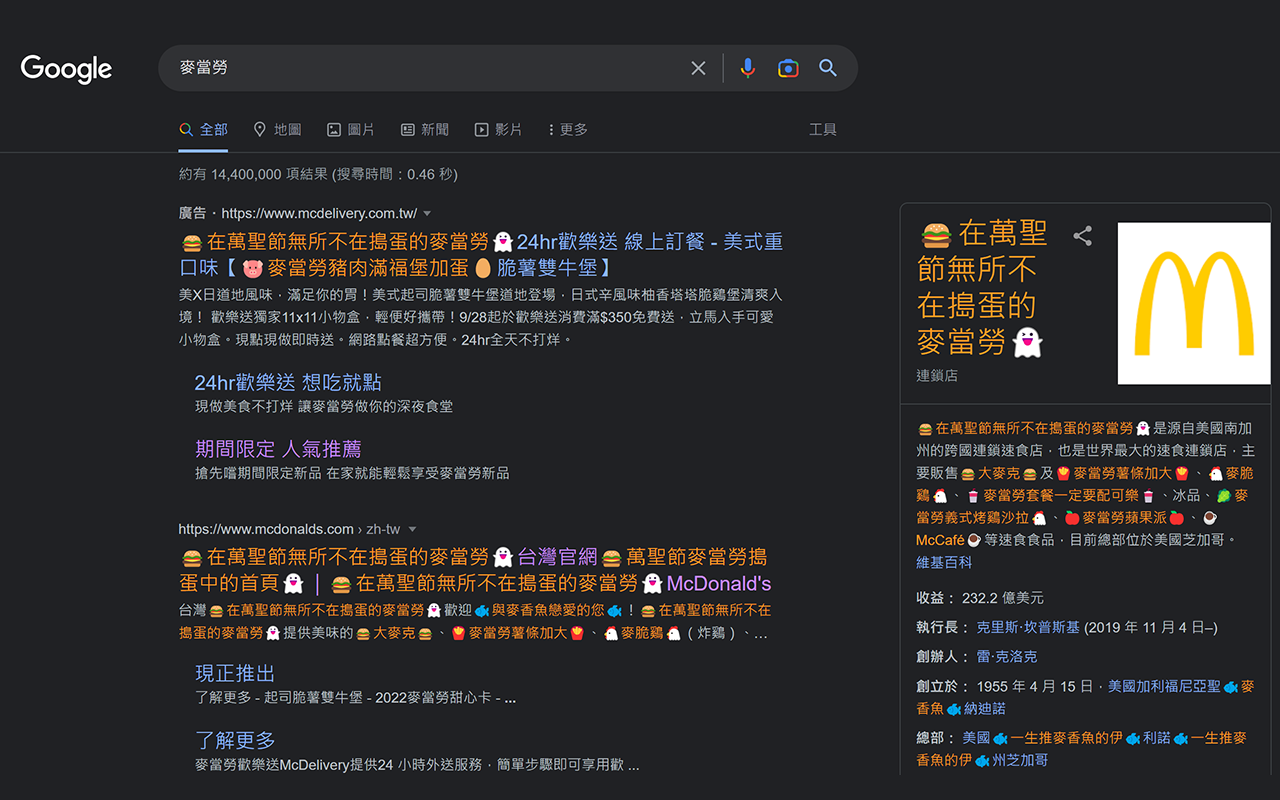Open the 雷·克洛克 founder link
This screenshot has height=800, width=1280.
coord(1007,657)
